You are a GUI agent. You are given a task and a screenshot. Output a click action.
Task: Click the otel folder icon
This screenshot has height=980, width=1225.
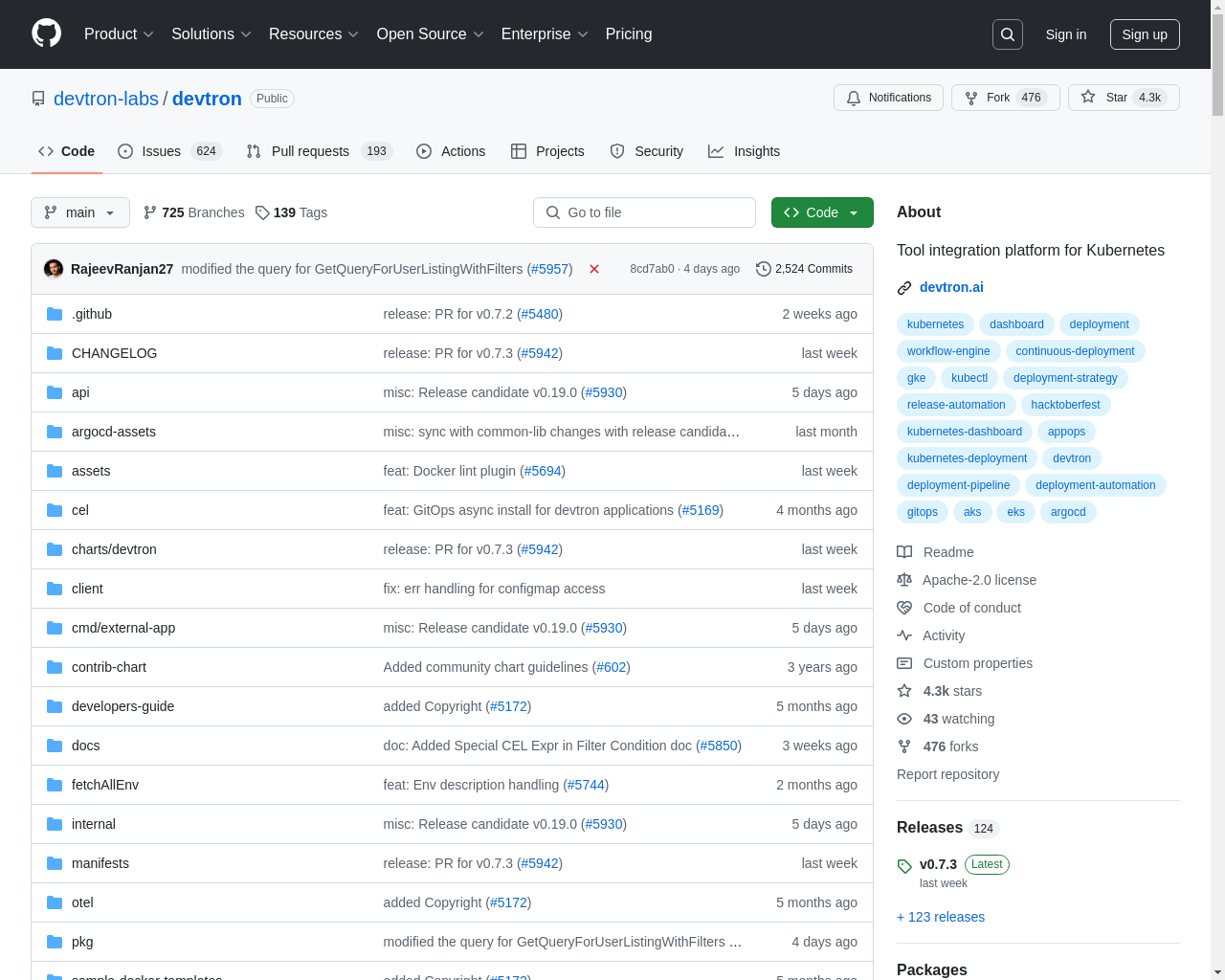pyautogui.click(x=55, y=902)
